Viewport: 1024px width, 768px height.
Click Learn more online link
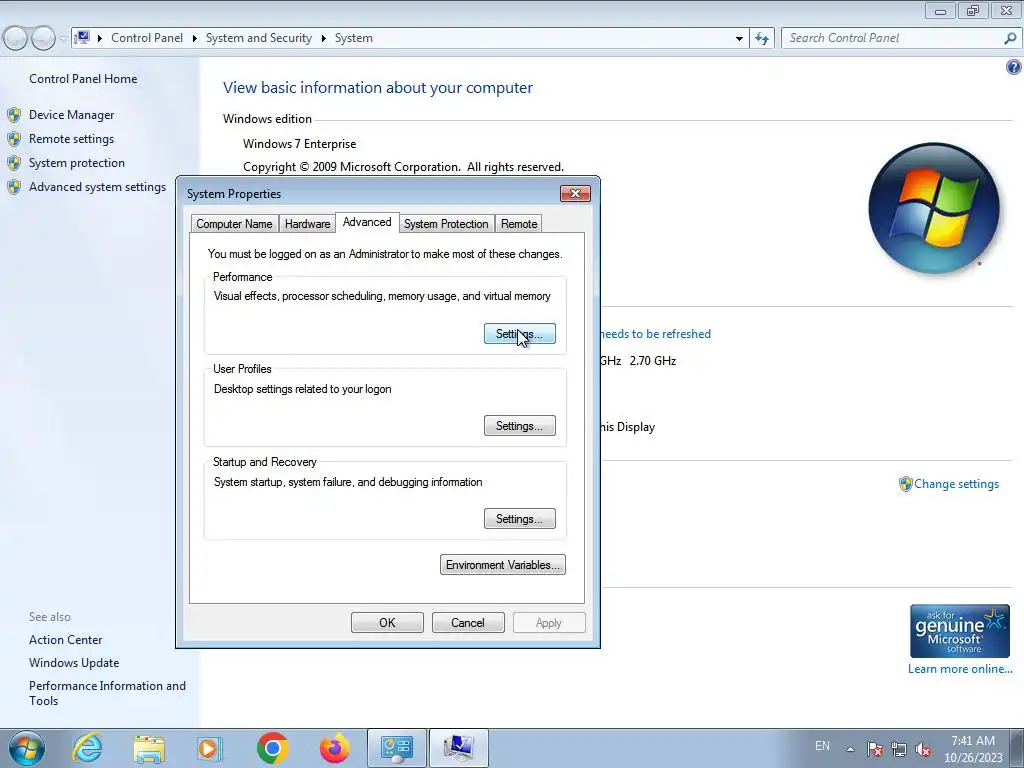(x=960, y=669)
